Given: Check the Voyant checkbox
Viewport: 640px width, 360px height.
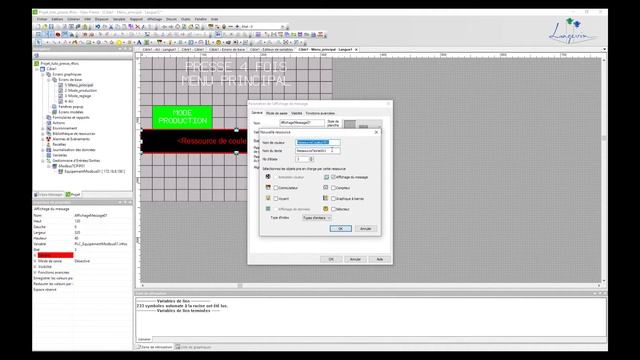Looking at the screenshot, I should coord(276,198).
